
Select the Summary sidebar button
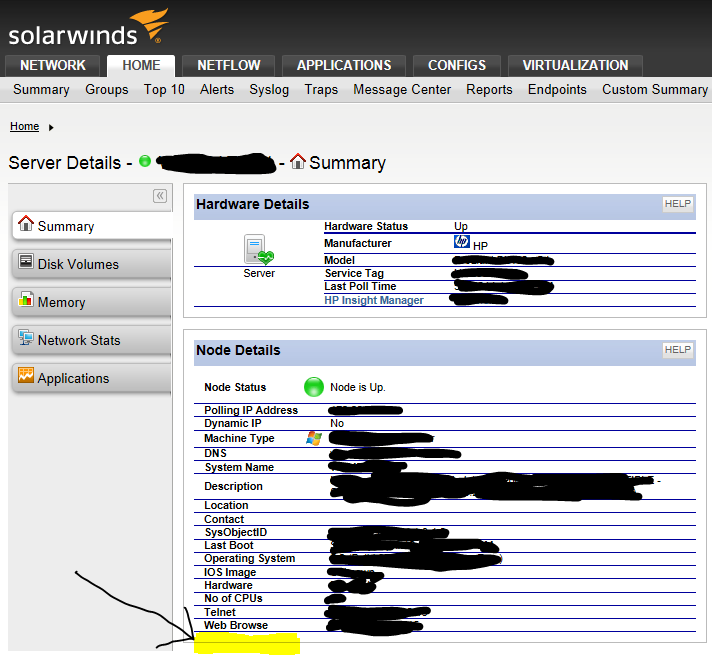click(x=92, y=225)
